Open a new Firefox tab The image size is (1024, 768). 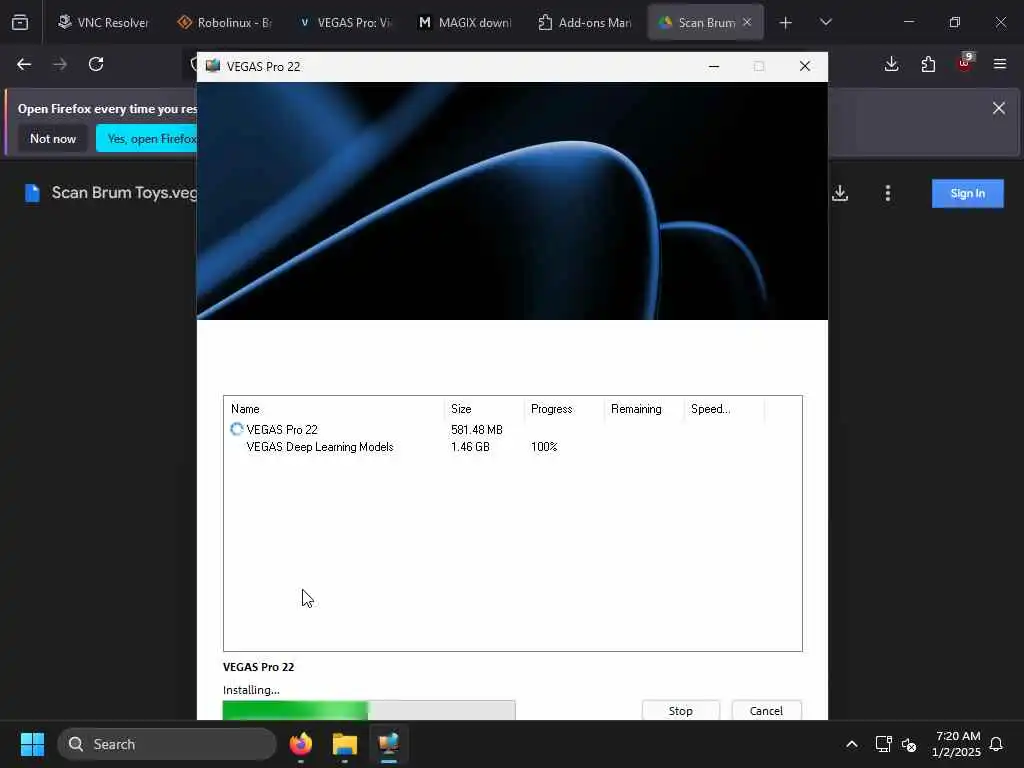click(786, 23)
